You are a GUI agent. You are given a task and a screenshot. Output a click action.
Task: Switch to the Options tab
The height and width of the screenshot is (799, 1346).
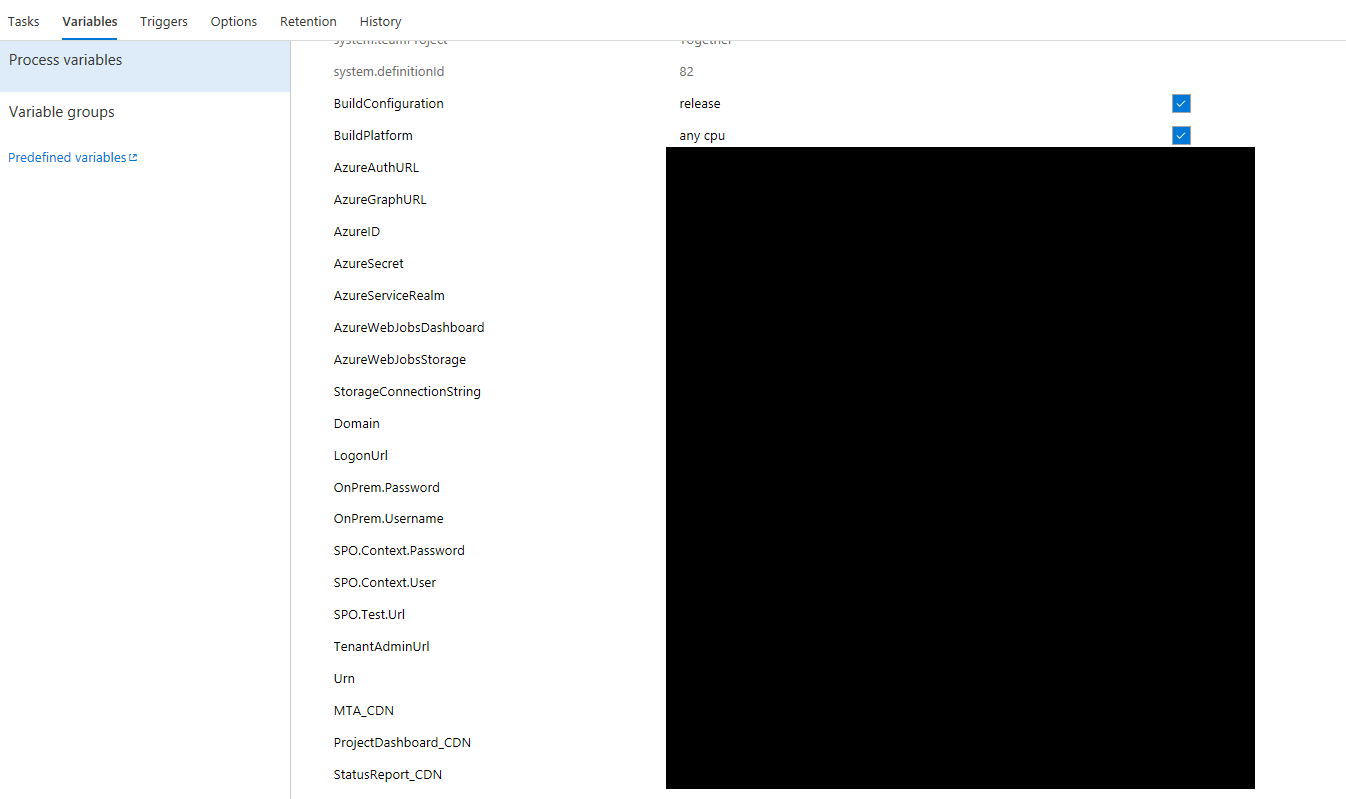233,21
